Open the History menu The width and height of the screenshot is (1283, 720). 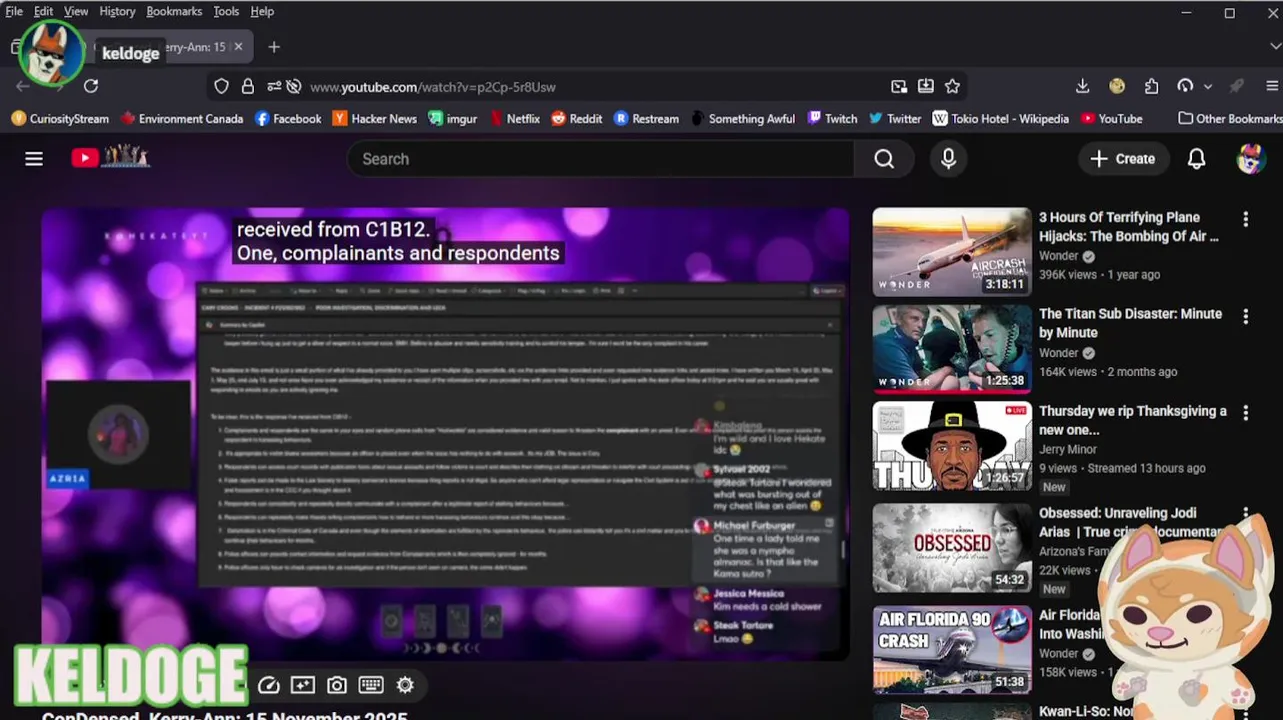(117, 11)
